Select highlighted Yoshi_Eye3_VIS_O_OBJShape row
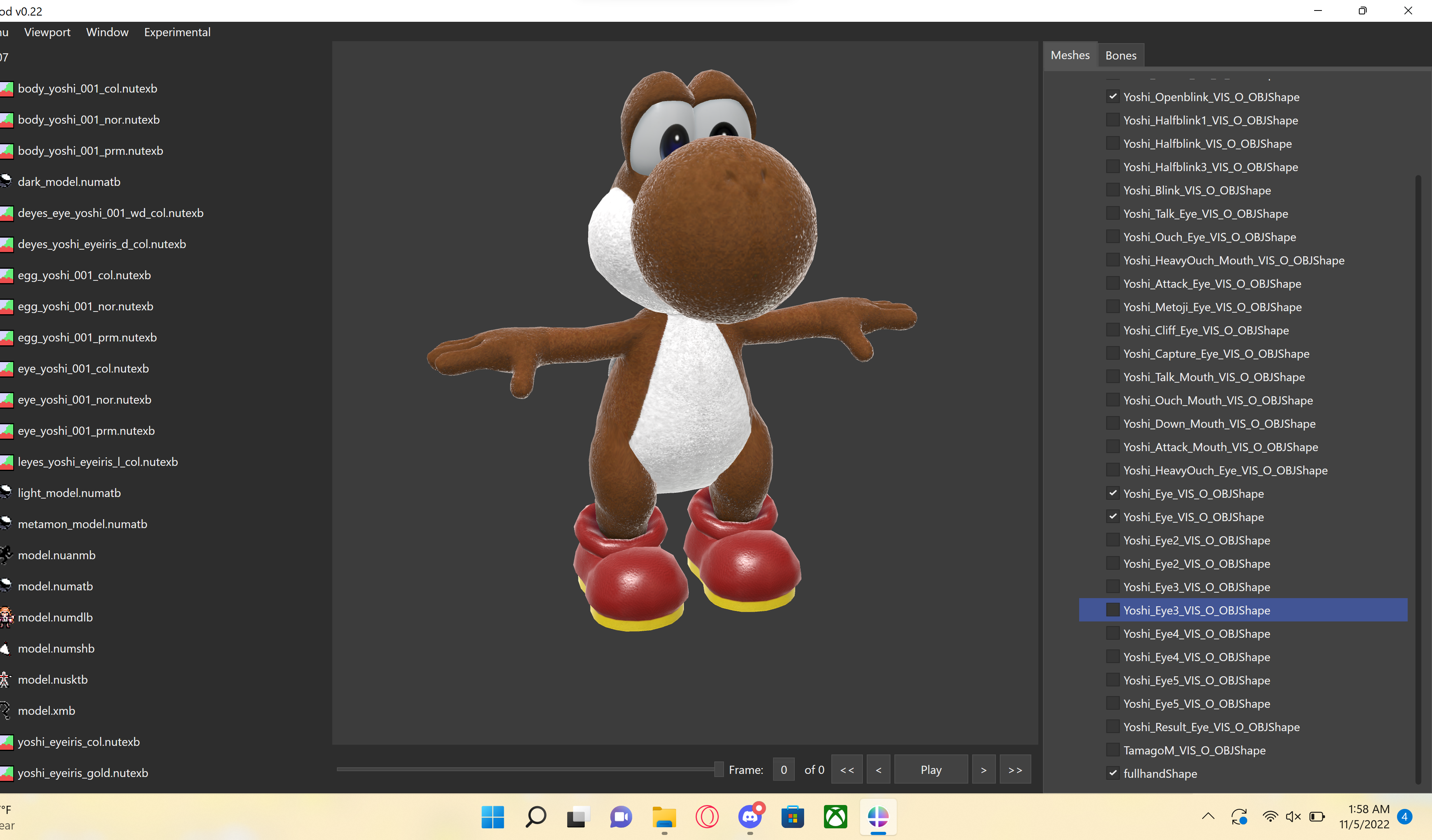 click(x=1243, y=610)
